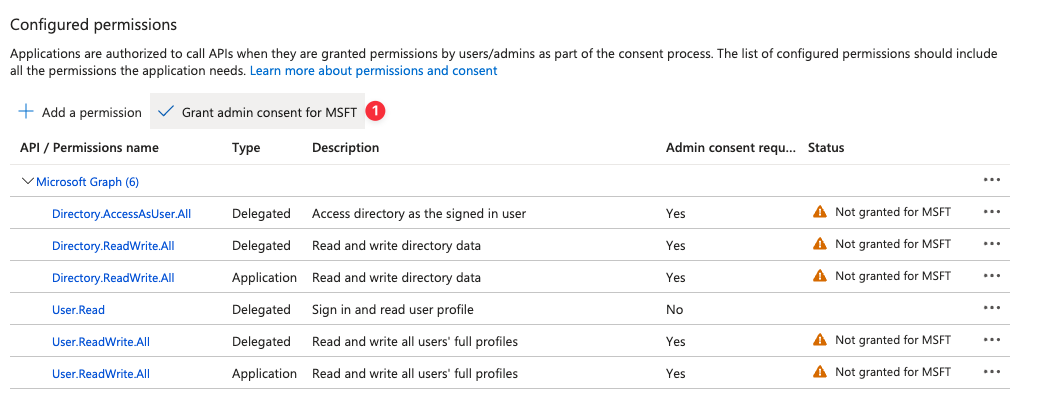Image resolution: width=1044 pixels, height=405 pixels.
Task: Click Grant admin consent for MSFT
Action: (258, 111)
